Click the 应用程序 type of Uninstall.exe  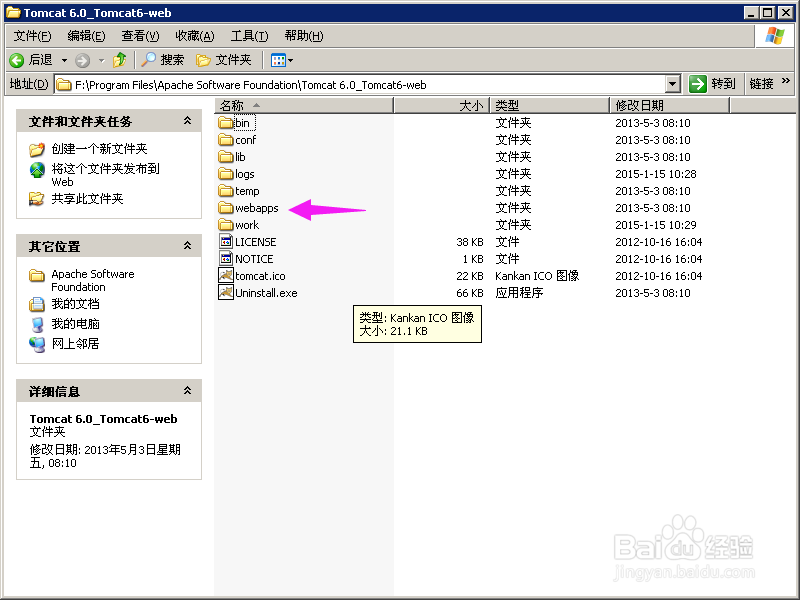[x=519, y=293]
